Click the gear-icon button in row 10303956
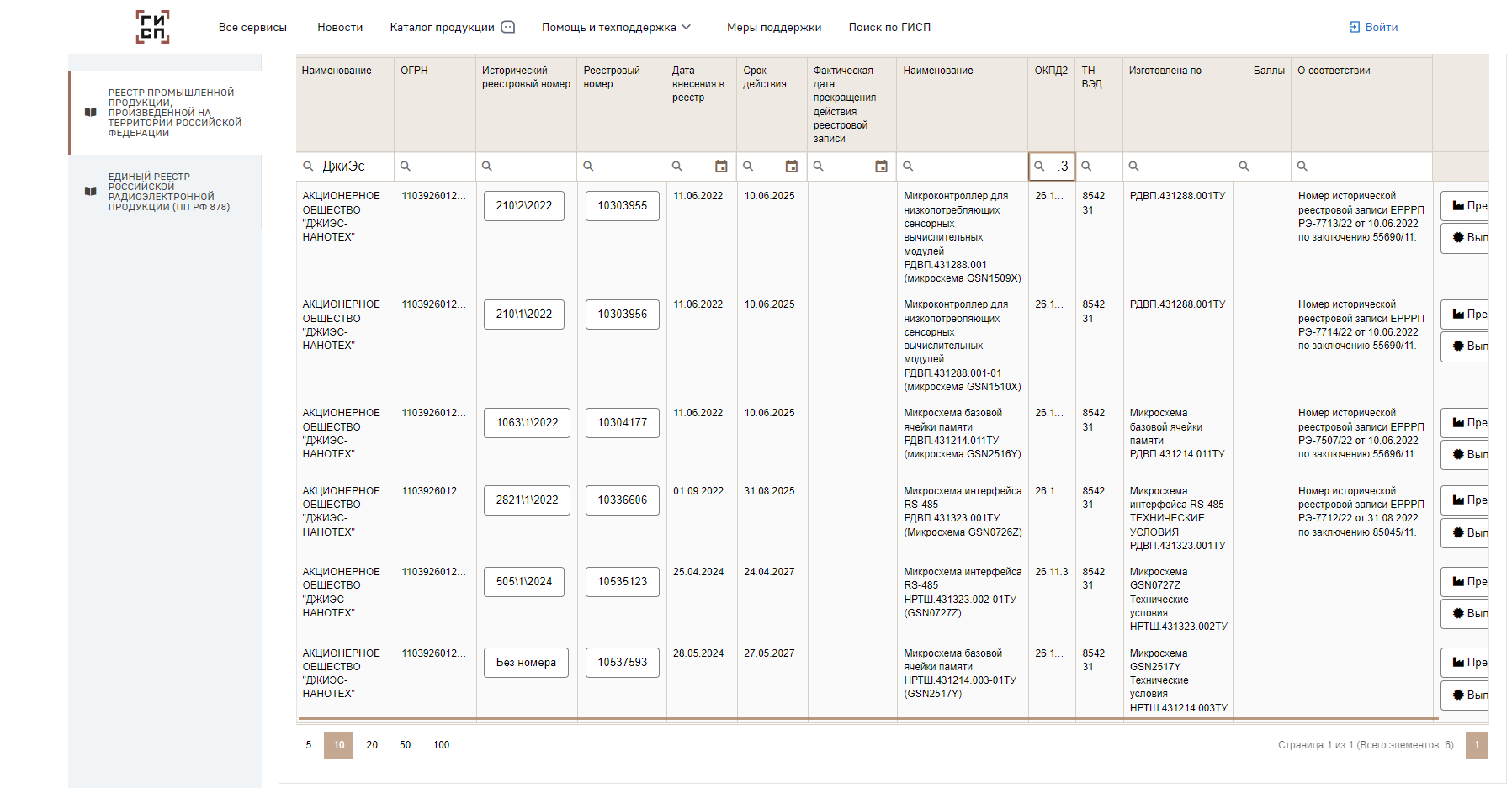The image size is (1512, 788). coord(1465,346)
